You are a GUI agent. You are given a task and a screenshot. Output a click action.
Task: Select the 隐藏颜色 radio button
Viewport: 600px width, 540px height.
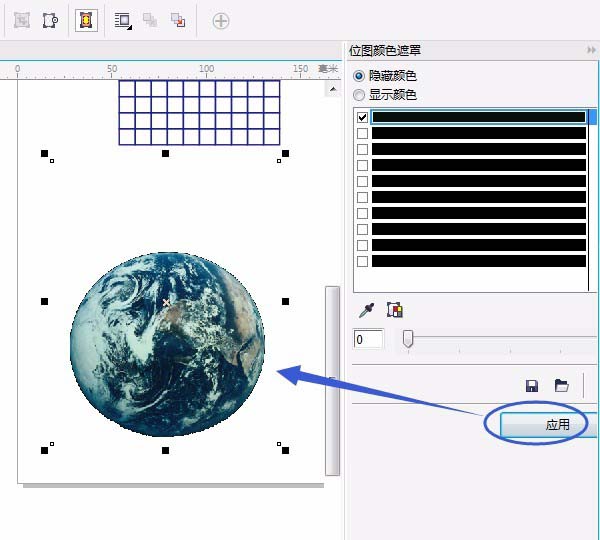coord(359,76)
